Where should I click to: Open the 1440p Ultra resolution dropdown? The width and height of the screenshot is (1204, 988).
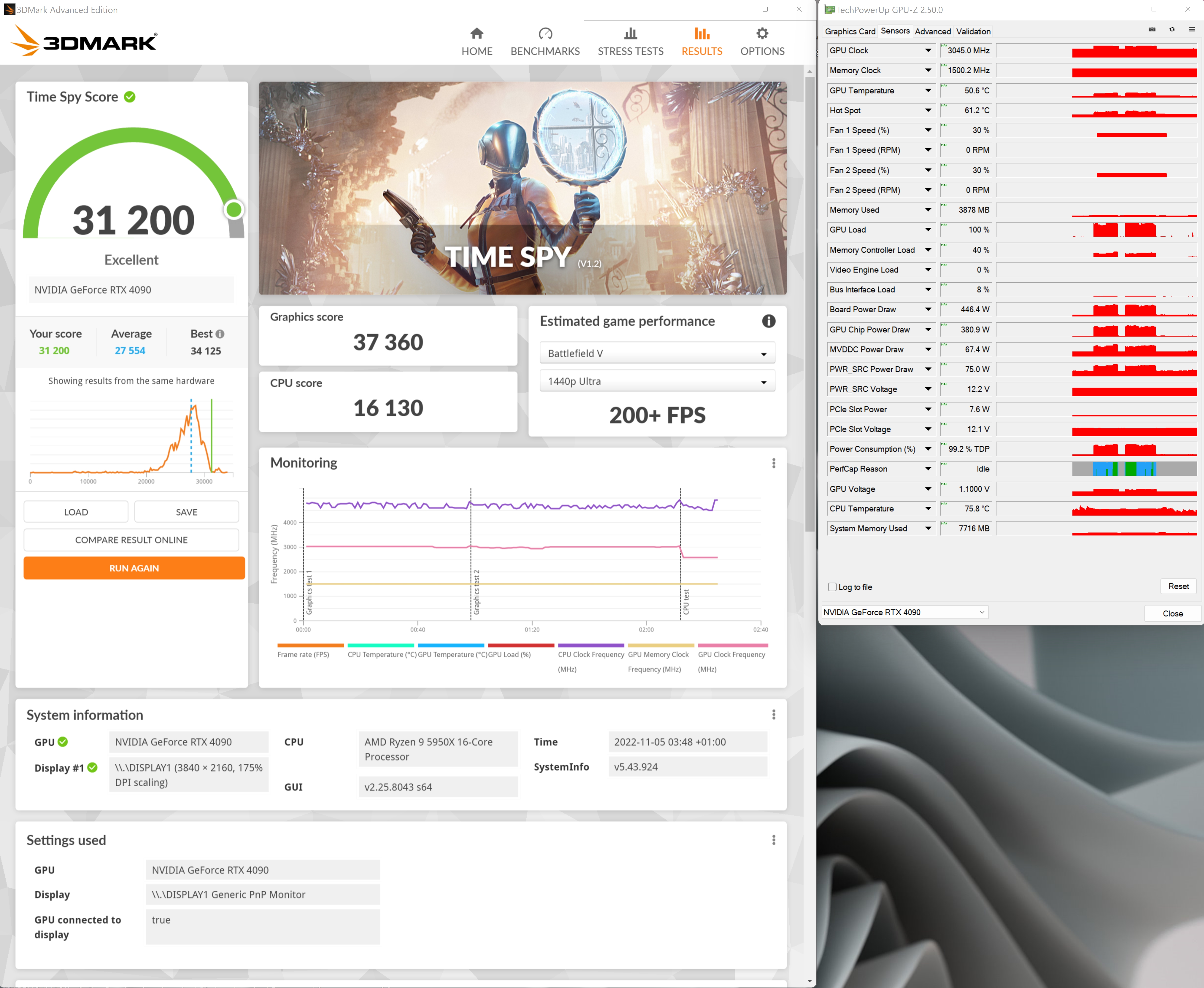pyautogui.click(x=657, y=381)
